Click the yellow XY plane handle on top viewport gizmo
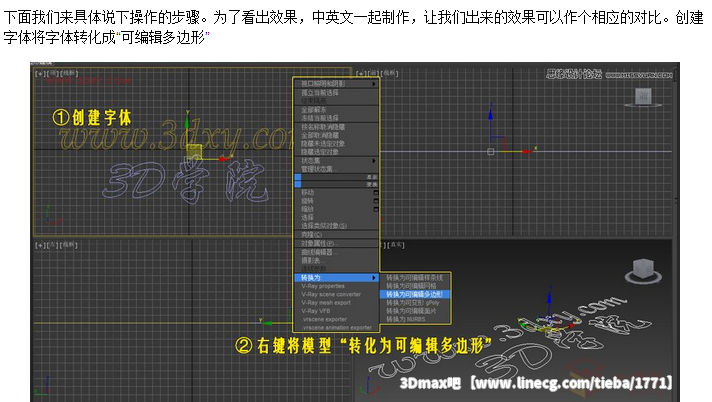The width and height of the screenshot is (712, 402). (194, 152)
